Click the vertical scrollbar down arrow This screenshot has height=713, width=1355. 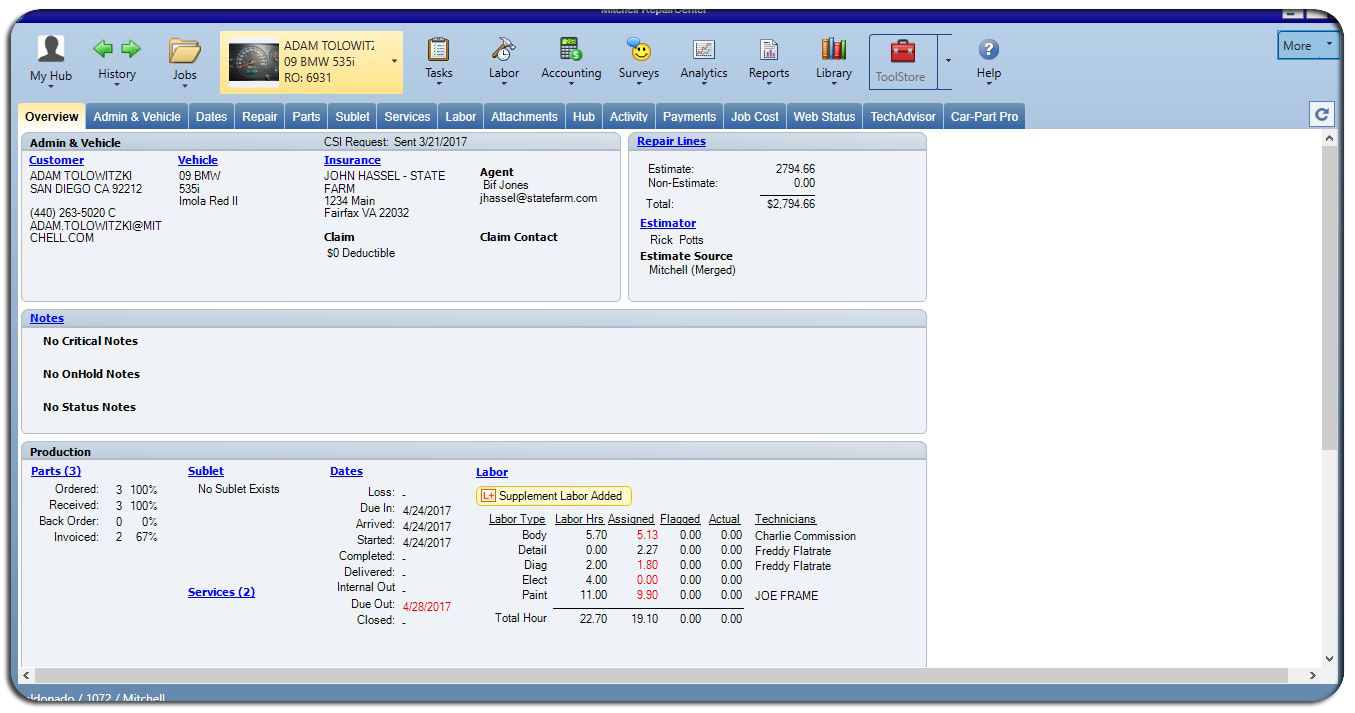point(1329,658)
